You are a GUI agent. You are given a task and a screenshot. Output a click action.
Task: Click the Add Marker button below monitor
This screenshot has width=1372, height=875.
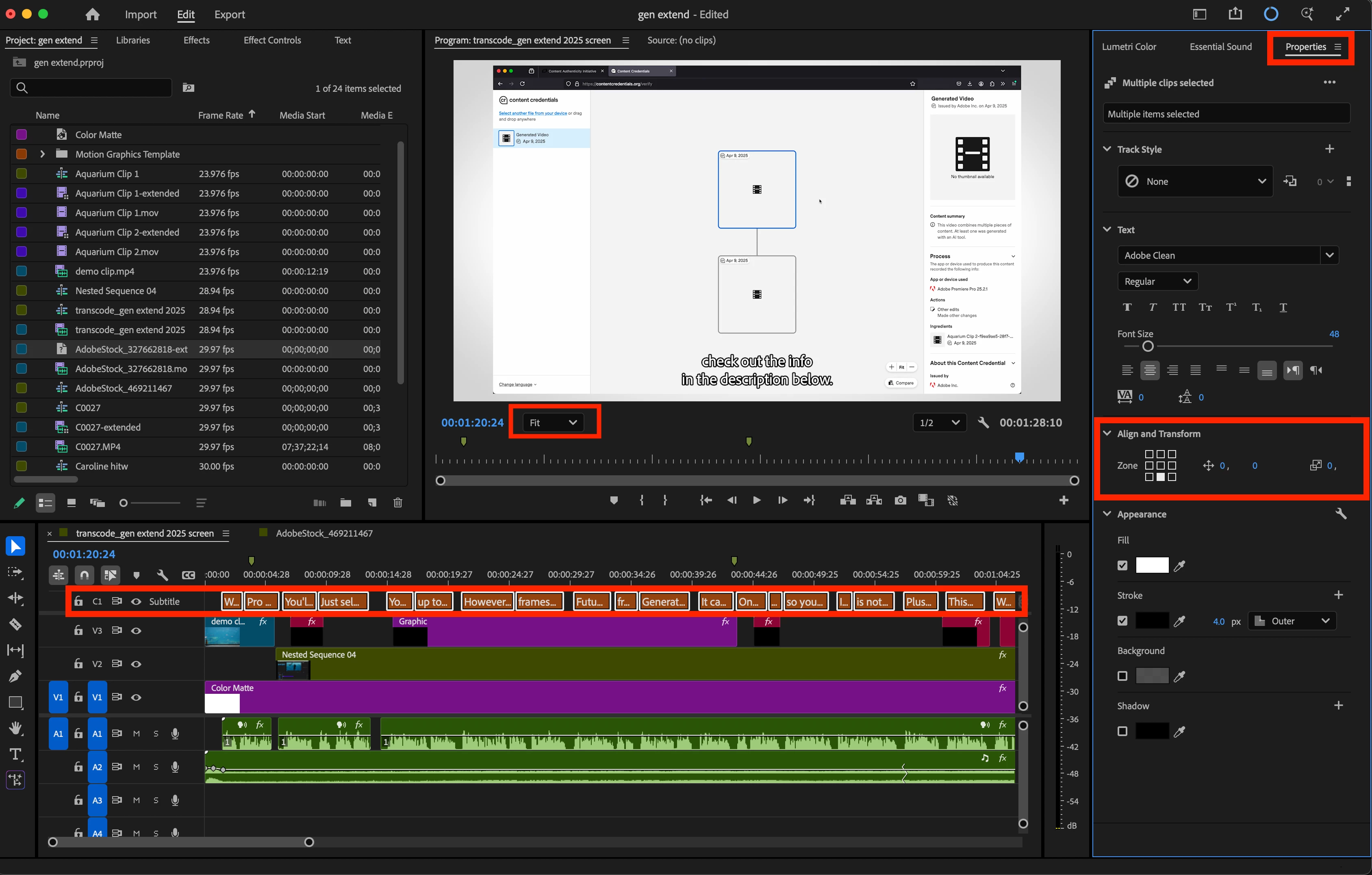pos(614,500)
